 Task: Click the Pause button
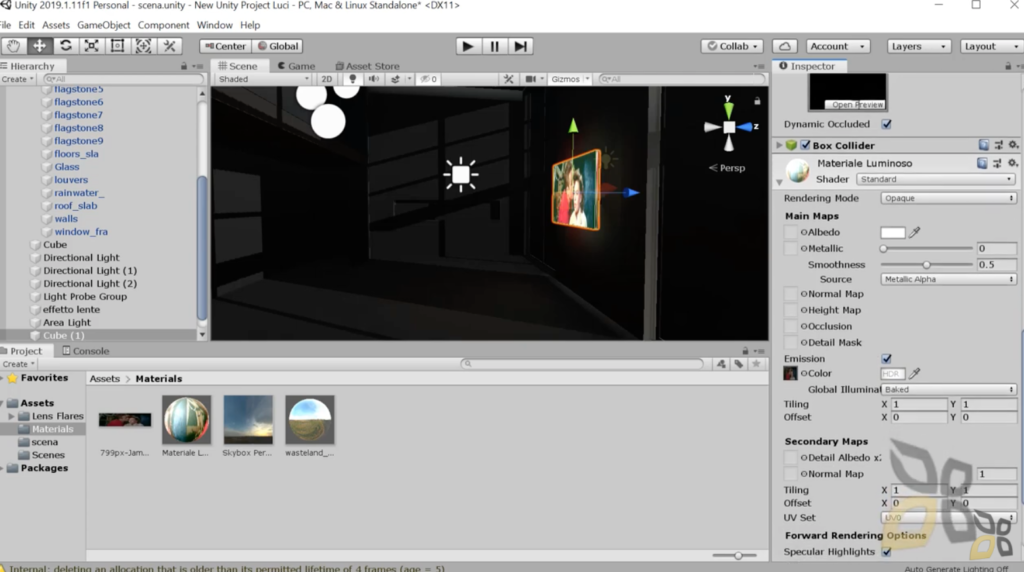[494, 46]
